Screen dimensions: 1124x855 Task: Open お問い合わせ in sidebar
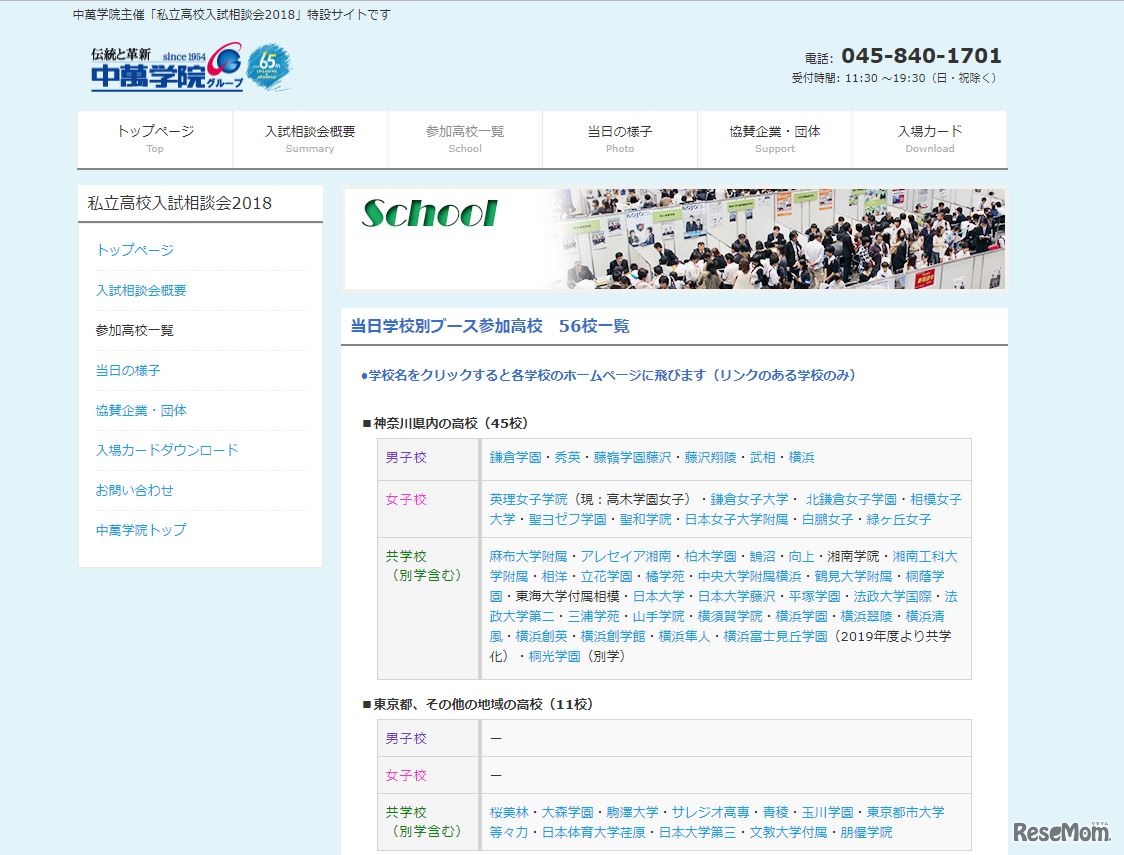point(135,490)
